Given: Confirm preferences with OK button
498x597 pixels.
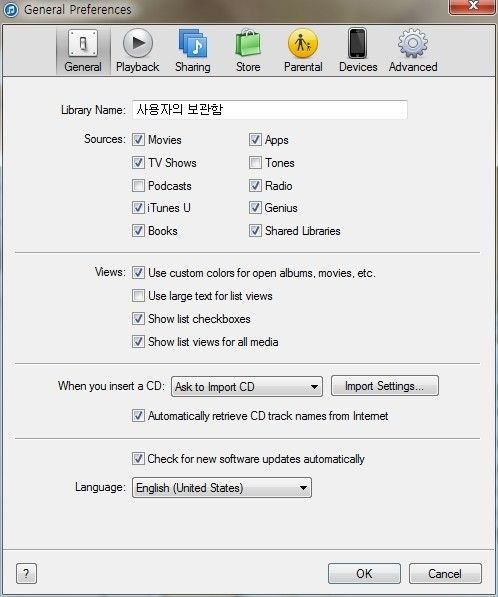Looking at the screenshot, I should pyautogui.click(x=364, y=573).
